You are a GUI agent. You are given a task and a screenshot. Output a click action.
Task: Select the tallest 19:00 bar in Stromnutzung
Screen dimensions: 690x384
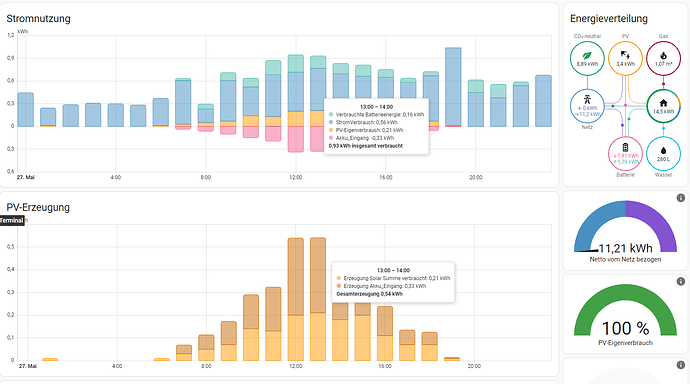[453, 87]
